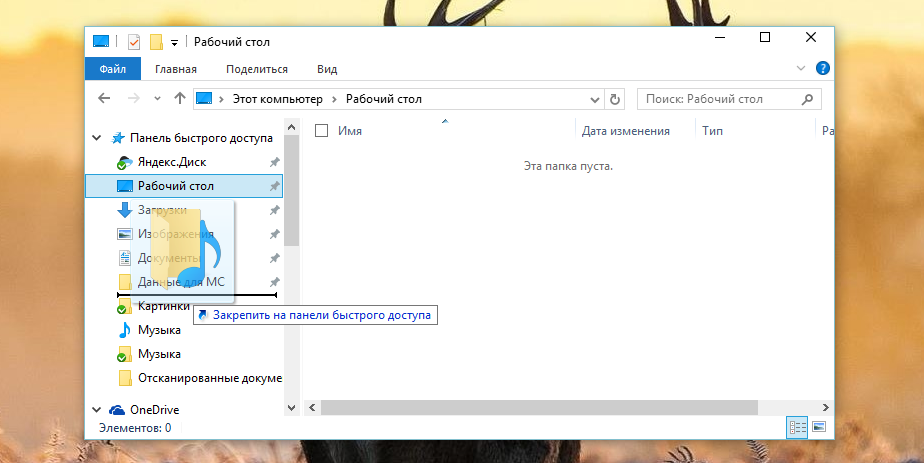The height and width of the screenshot is (463, 924).
Task: Click the horizontal scrollbar right arrow
Action: pyautogui.click(x=825, y=408)
